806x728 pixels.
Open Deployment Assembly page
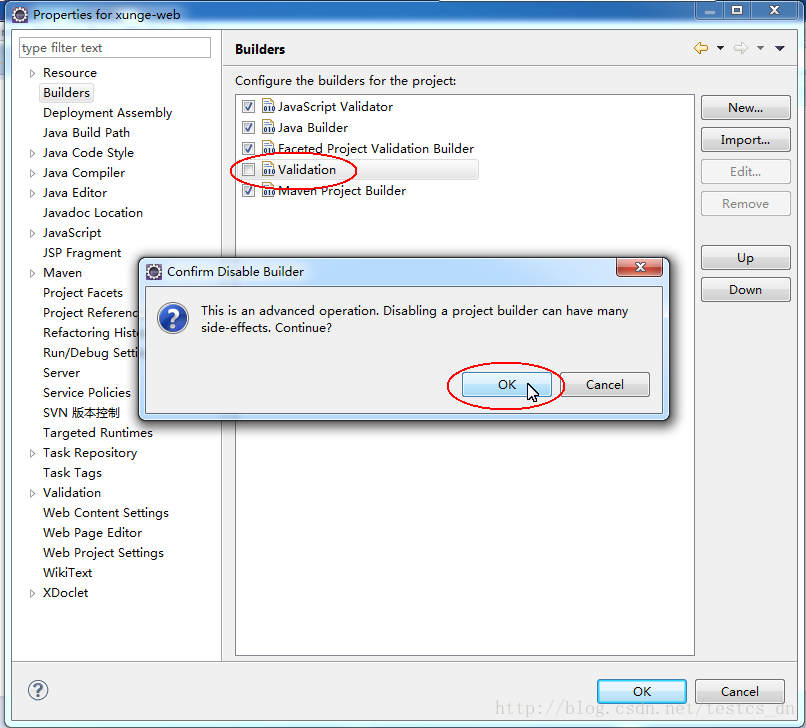point(107,113)
